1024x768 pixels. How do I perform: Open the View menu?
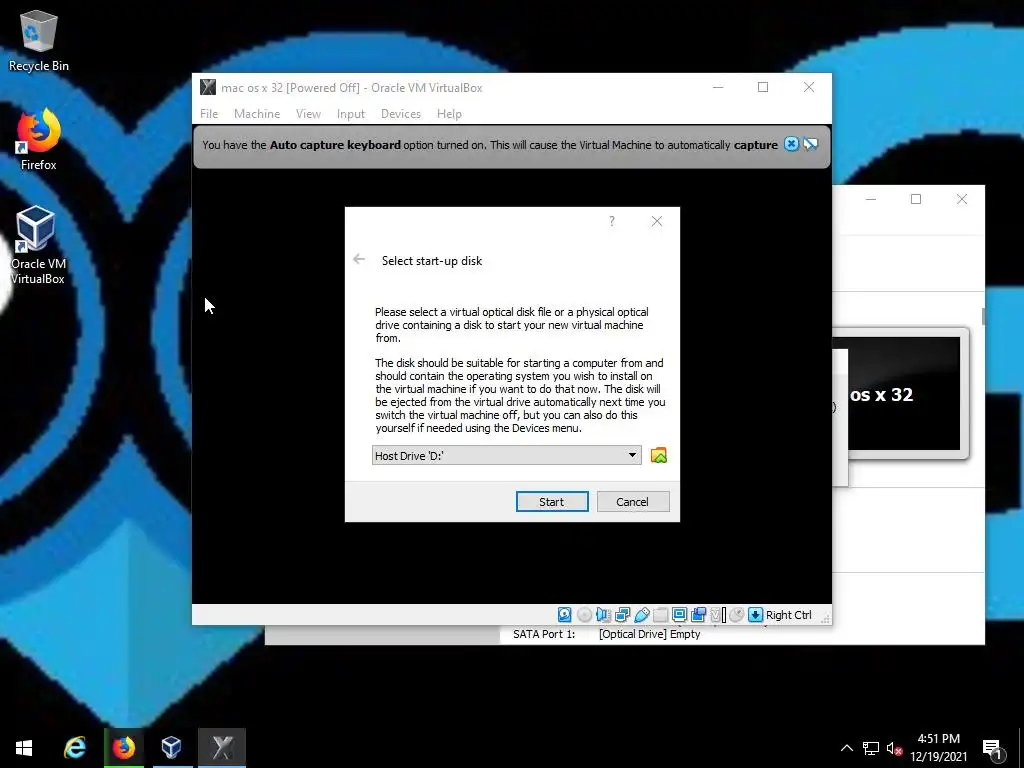coord(308,114)
